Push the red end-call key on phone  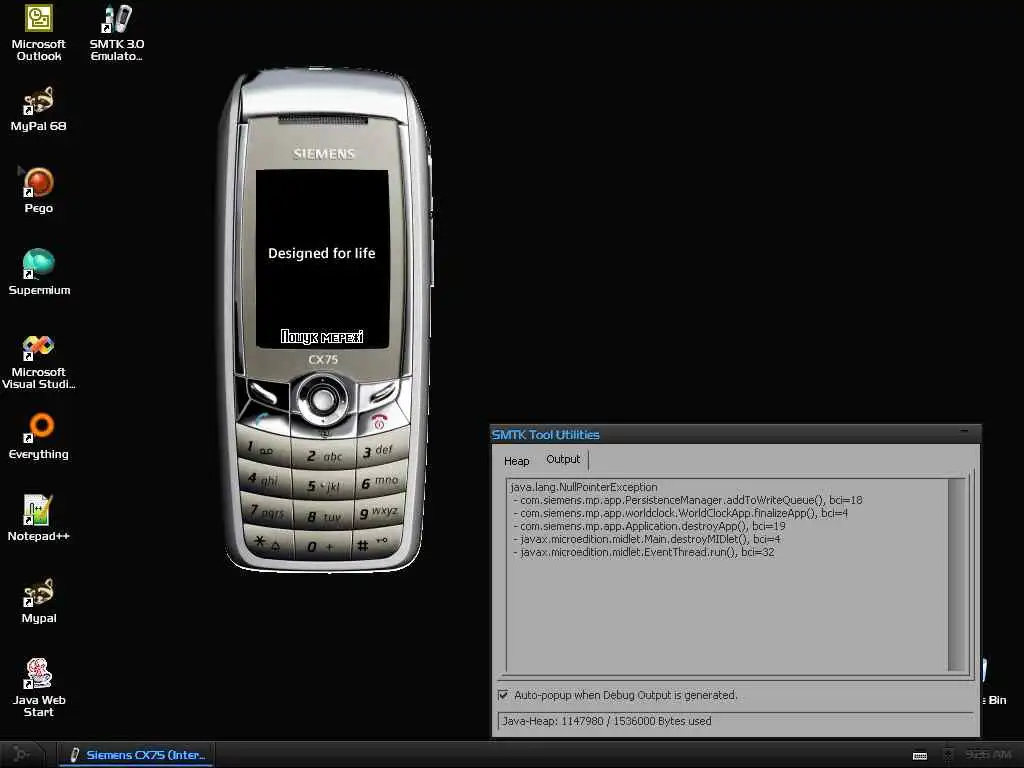coord(379,421)
